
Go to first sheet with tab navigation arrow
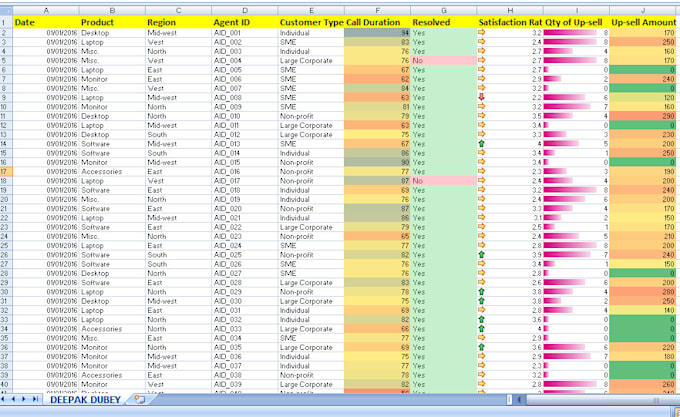(3, 399)
